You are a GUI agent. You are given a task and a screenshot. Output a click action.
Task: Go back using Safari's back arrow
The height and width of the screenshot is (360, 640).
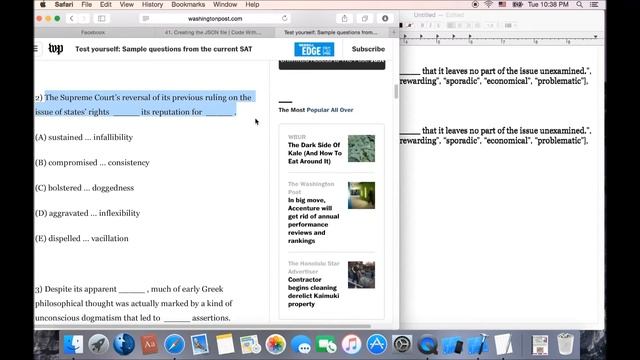click(72, 18)
